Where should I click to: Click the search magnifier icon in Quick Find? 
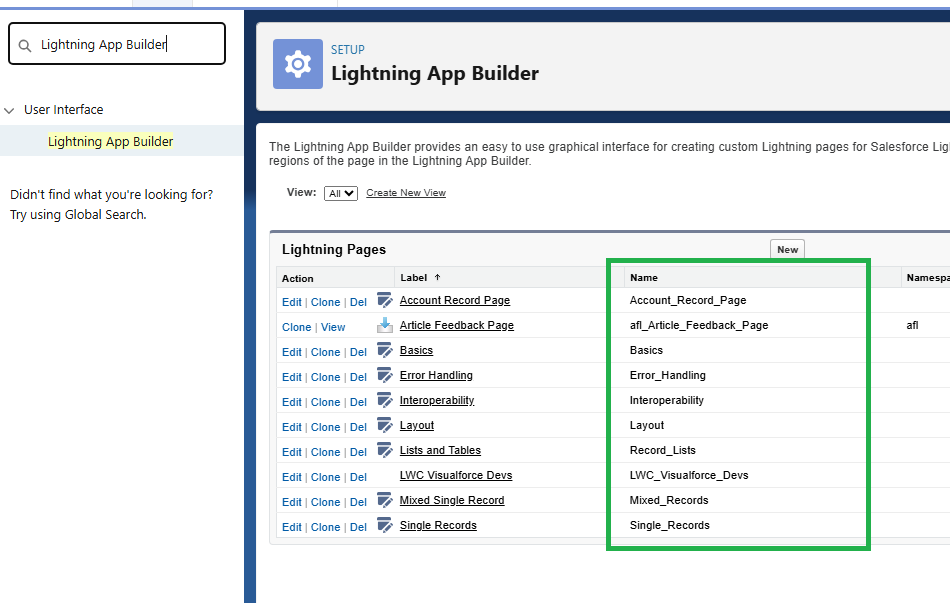[25, 45]
